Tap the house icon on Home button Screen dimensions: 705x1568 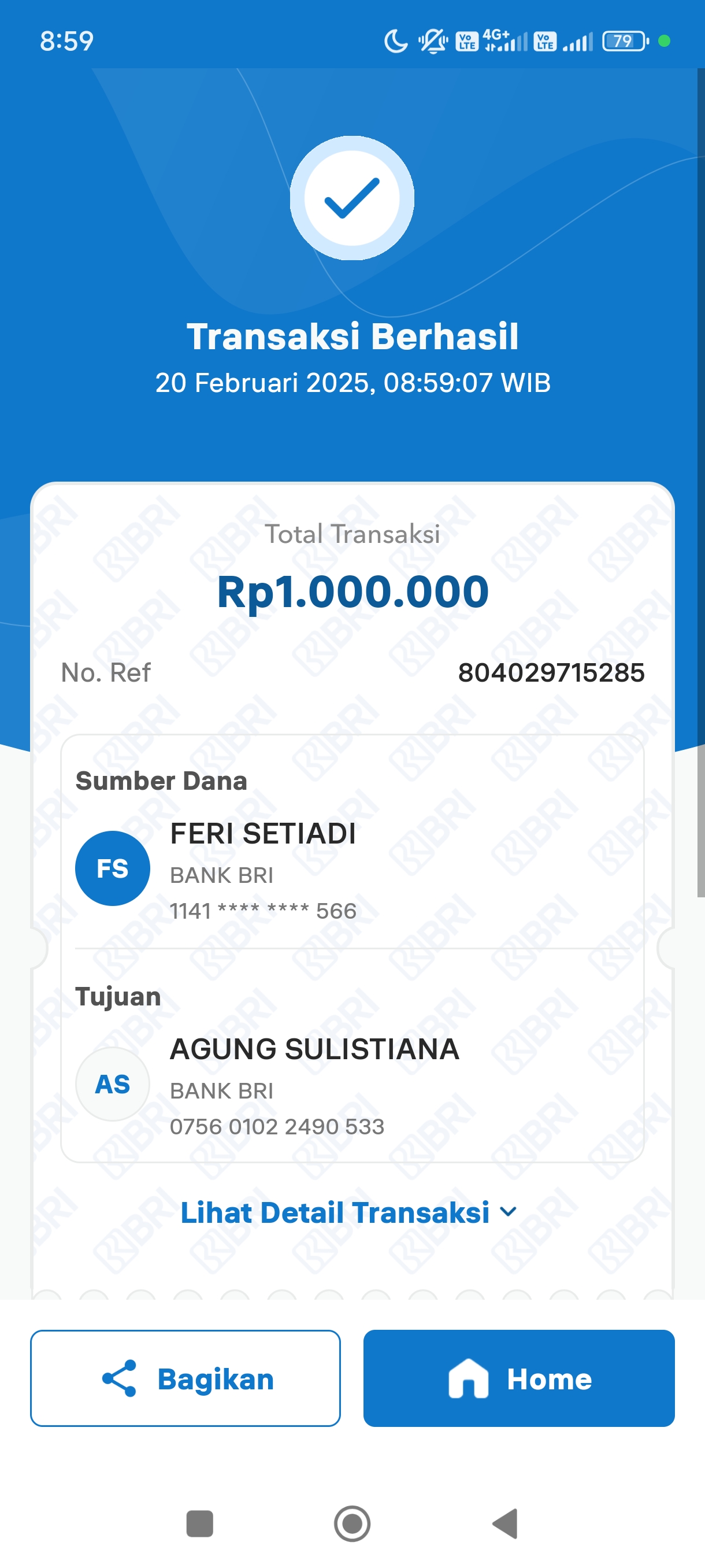[x=469, y=1378]
